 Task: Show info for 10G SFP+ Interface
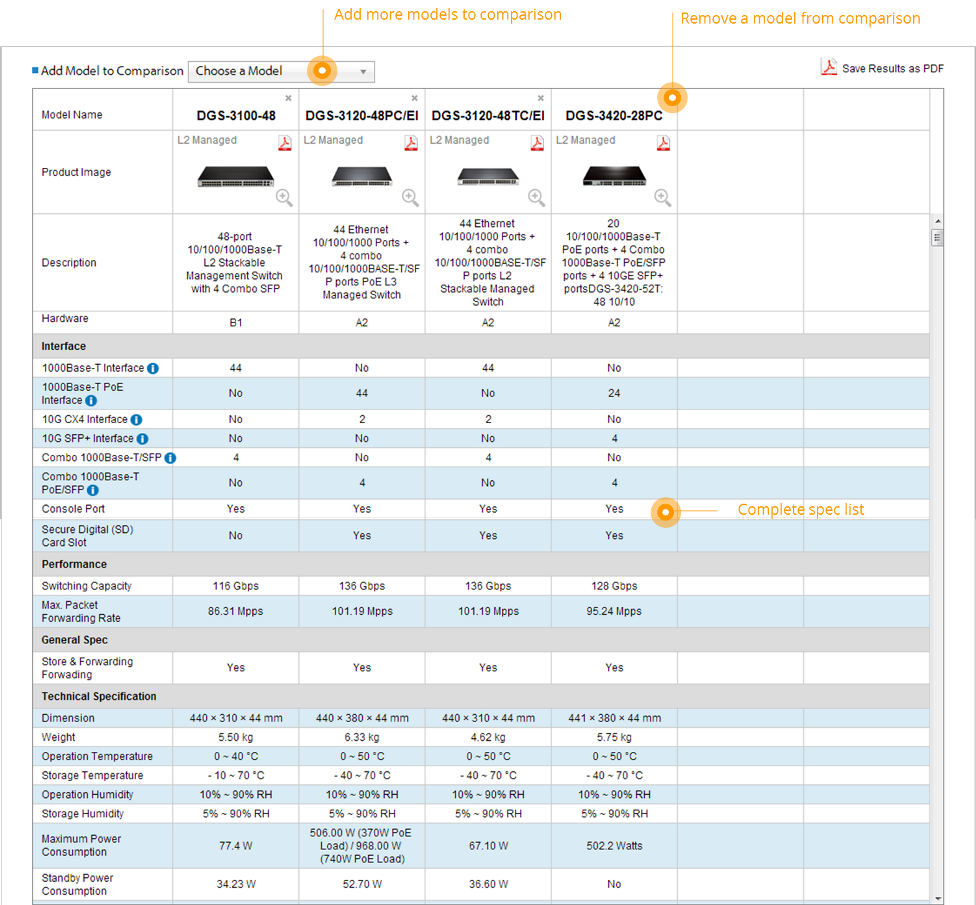(143, 439)
